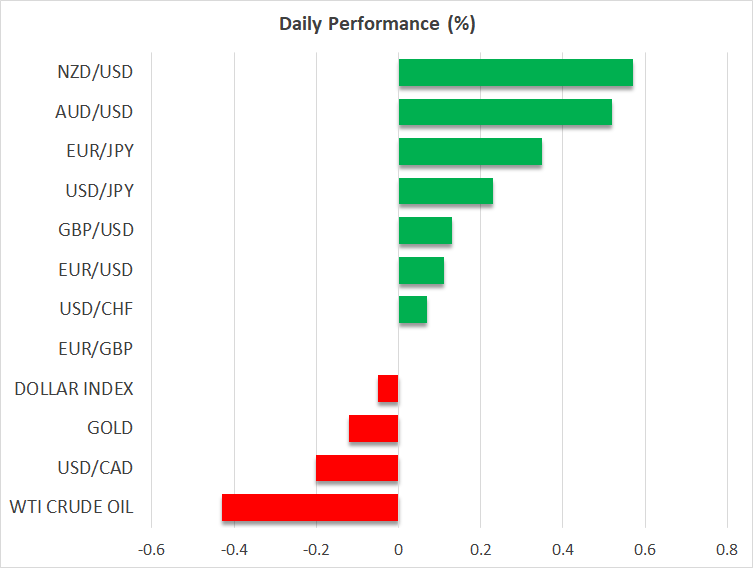Click the red USD/CAD bar
Image resolution: width=753 pixels, height=568 pixels.
[x=357, y=468]
